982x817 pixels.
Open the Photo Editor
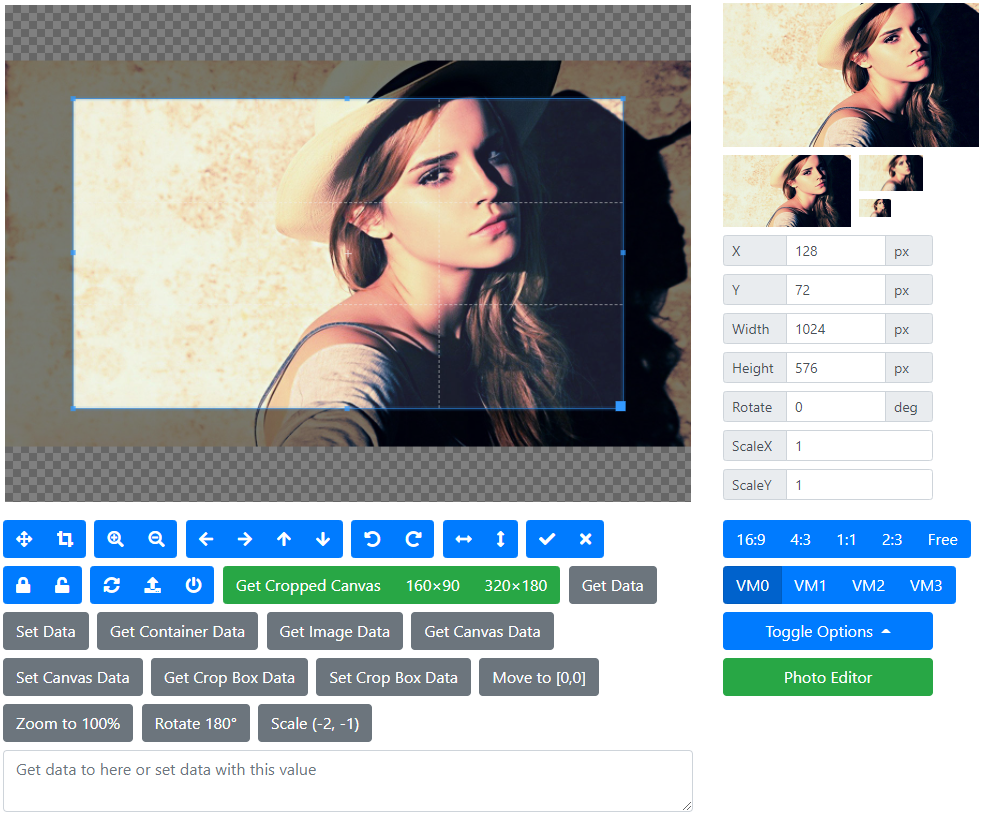tap(827, 677)
